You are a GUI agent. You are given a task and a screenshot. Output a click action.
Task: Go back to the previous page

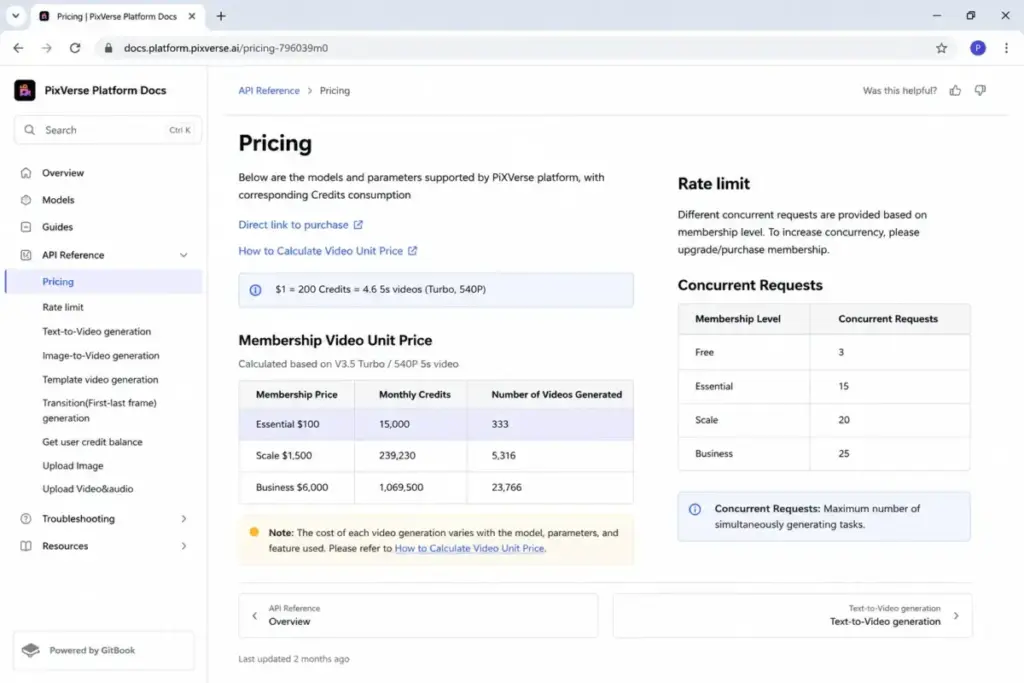(x=18, y=48)
